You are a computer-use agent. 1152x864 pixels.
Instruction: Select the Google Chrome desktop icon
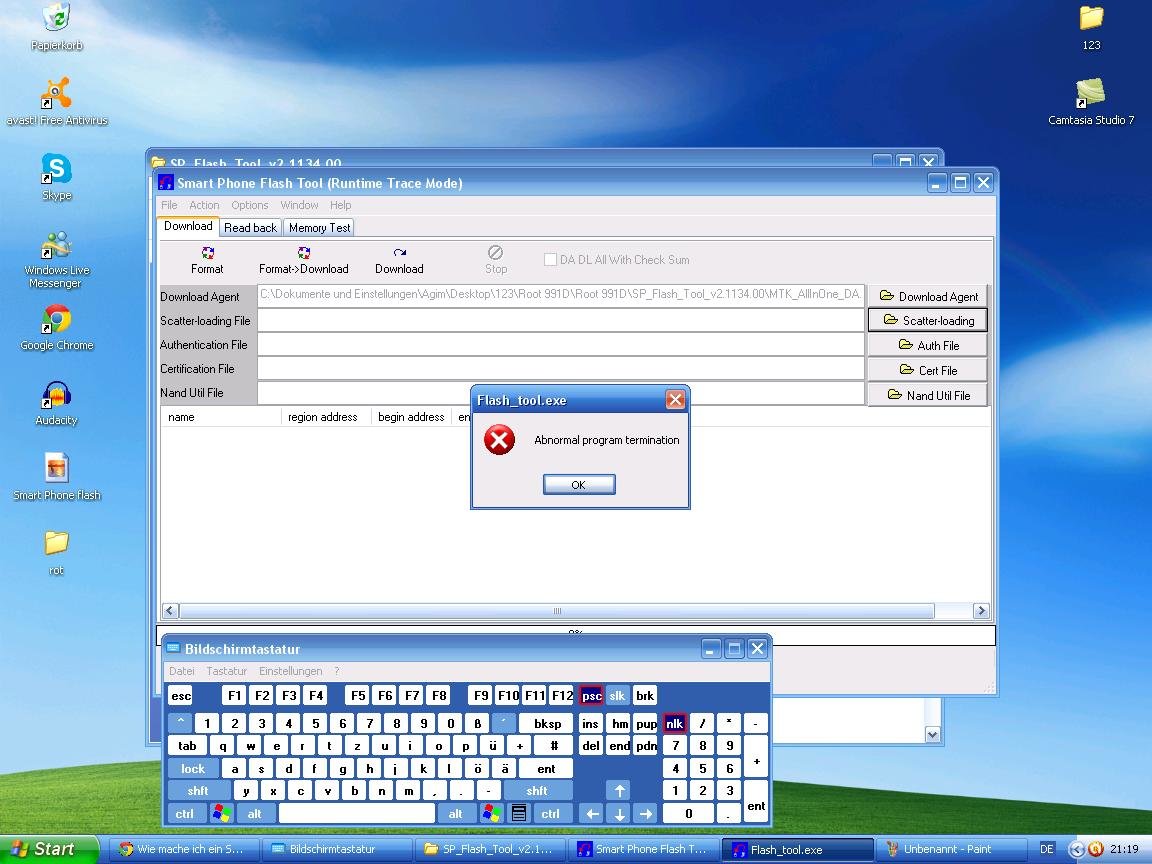[57, 328]
